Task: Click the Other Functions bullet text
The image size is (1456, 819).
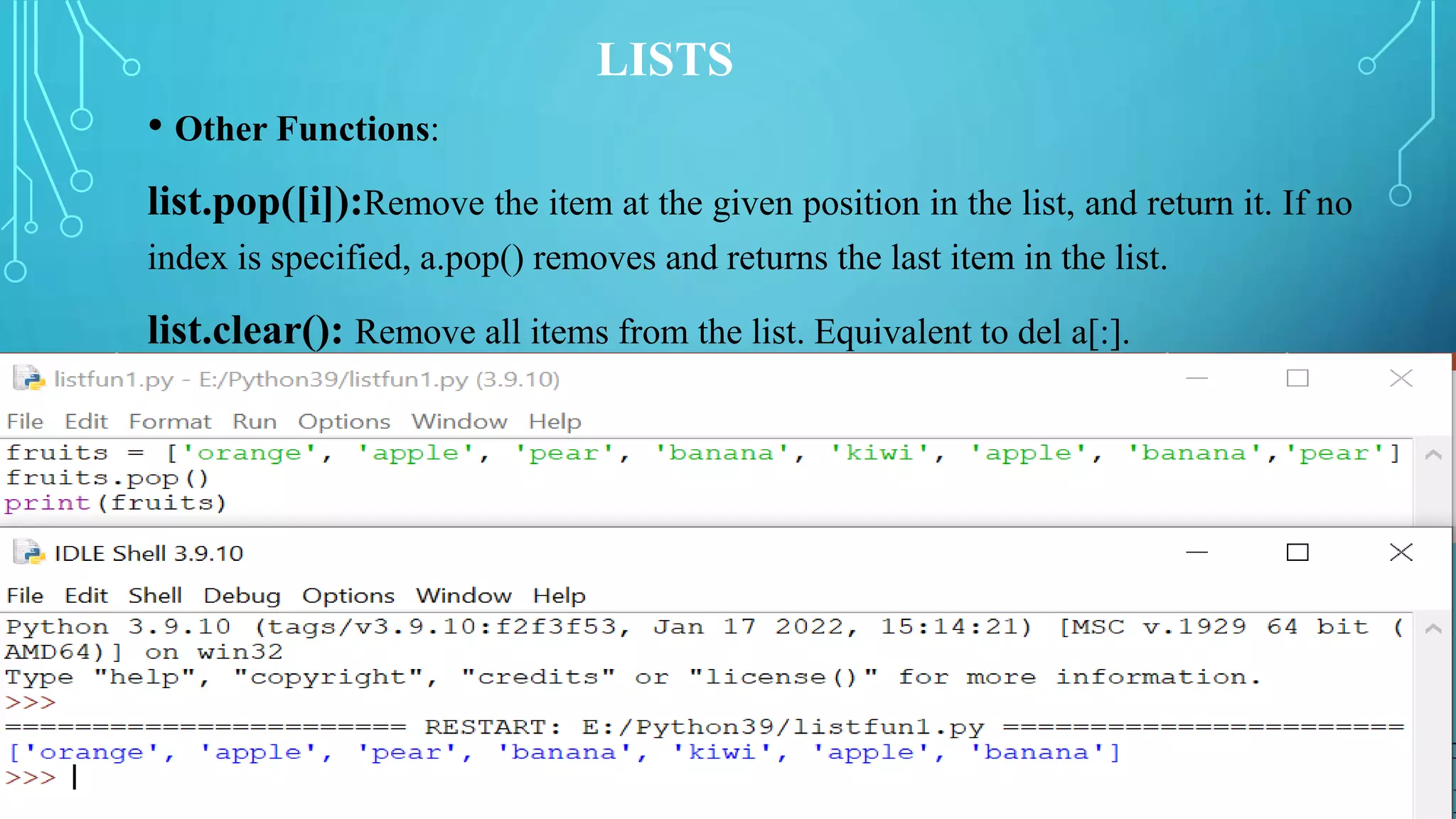Action: coord(306,129)
